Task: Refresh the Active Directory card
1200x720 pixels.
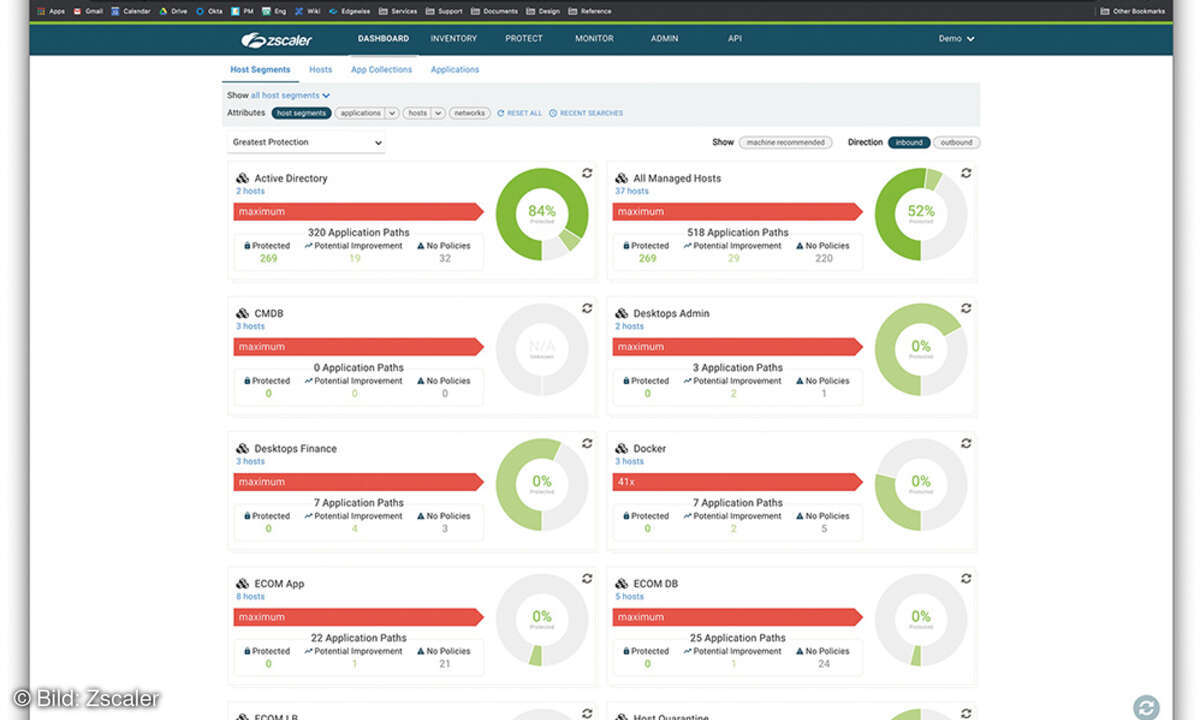Action: point(587,173)
